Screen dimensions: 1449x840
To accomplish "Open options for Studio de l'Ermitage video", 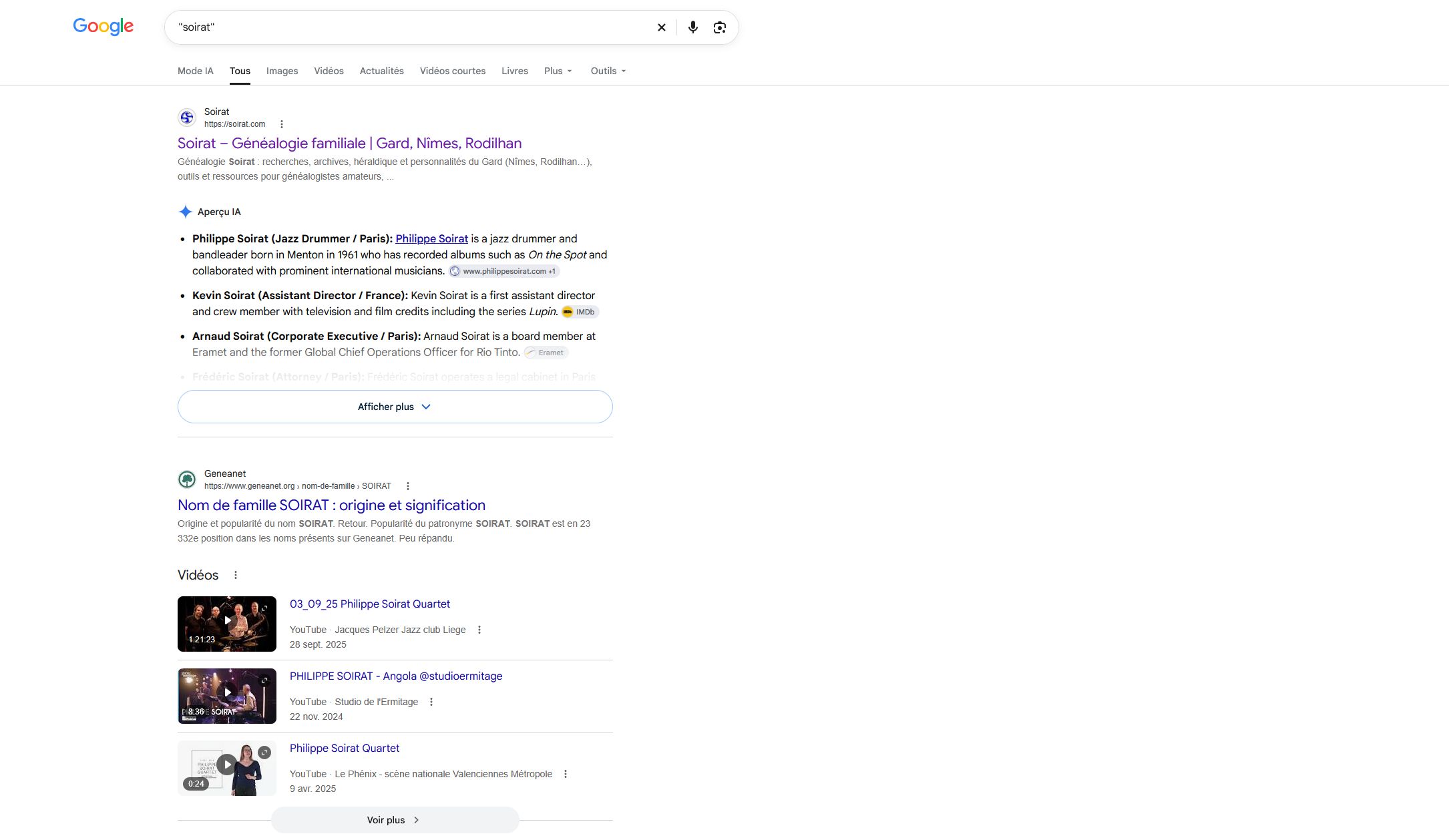I will (431, 702).
